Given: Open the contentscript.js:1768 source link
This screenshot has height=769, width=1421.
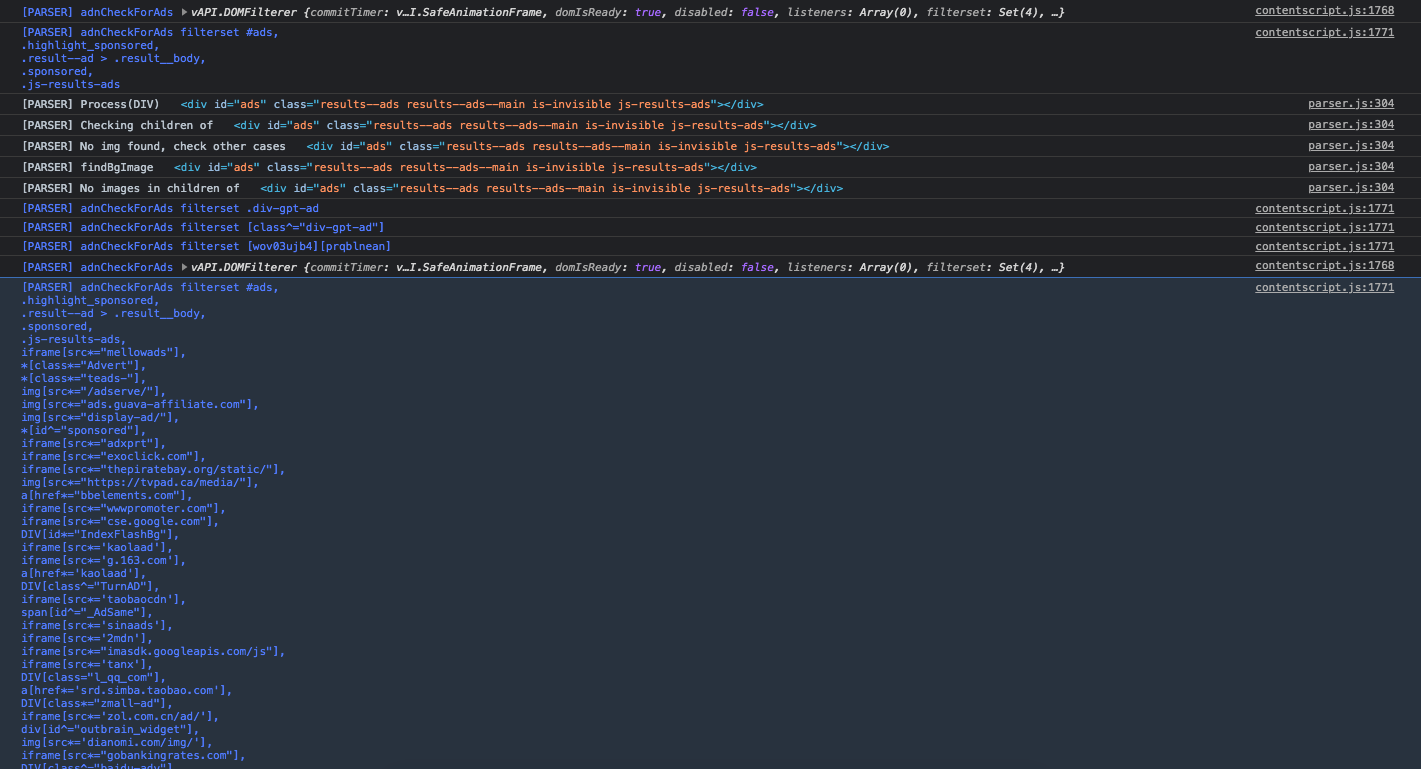Looking at the screenshot, I should [x=1324, y=10].
